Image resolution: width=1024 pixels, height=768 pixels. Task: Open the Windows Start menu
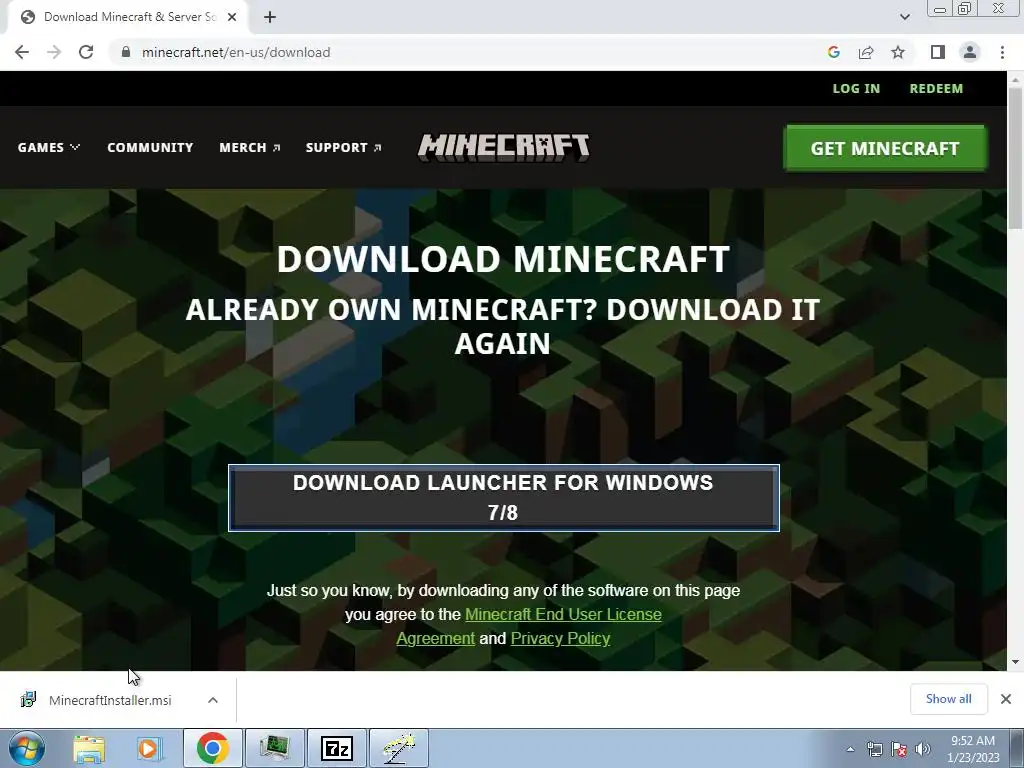tap(27, 748)
